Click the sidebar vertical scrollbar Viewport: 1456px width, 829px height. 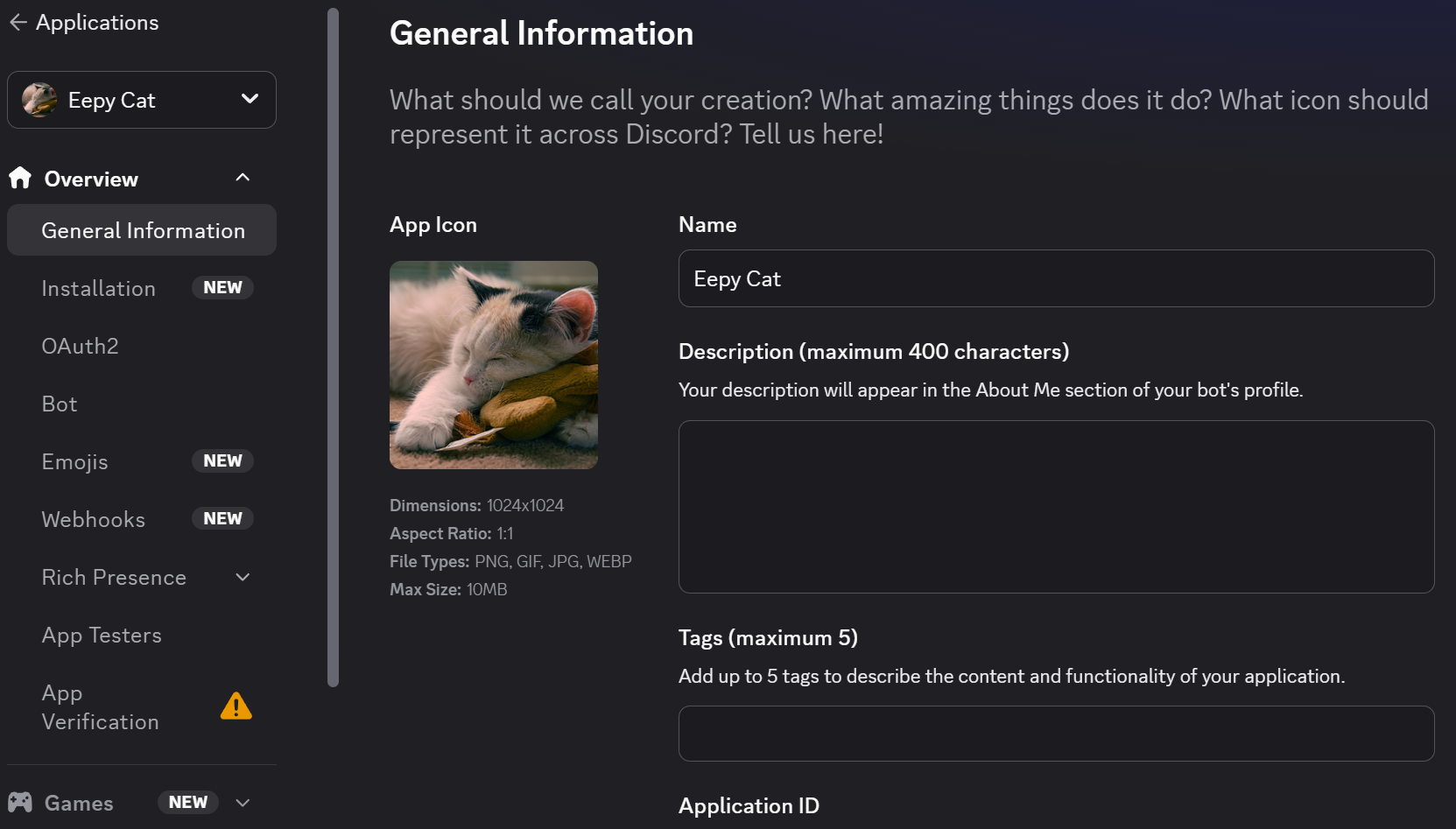[x=333, y=348]
